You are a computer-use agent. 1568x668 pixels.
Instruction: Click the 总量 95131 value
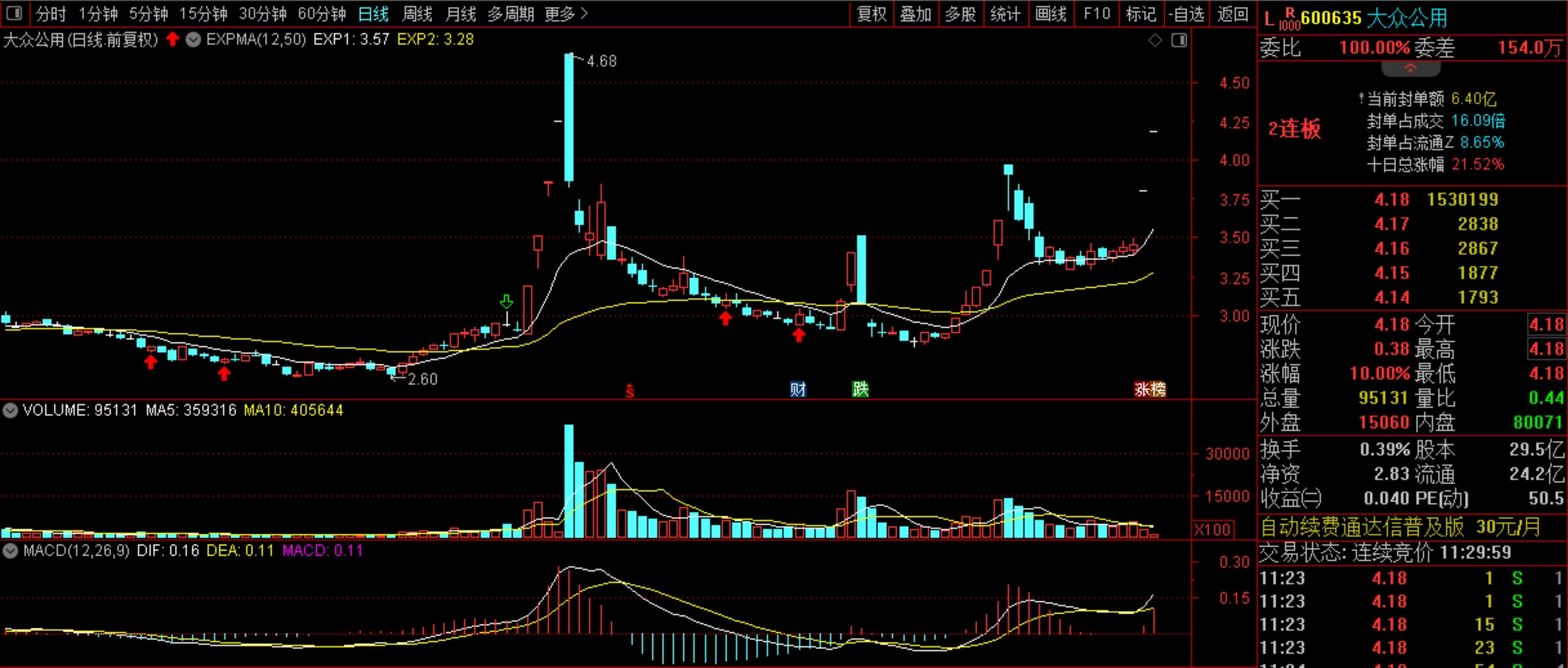pyautogui.click(x=1384, y=398)
